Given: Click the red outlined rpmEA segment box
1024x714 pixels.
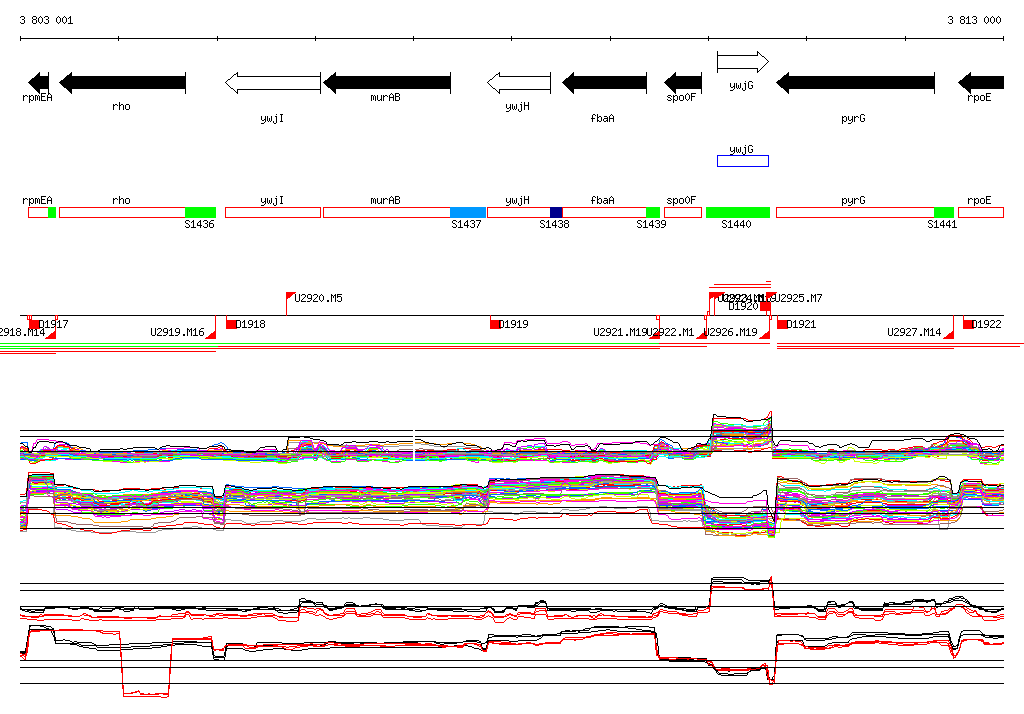Looking at the screenshot, I should pos(38,212).
